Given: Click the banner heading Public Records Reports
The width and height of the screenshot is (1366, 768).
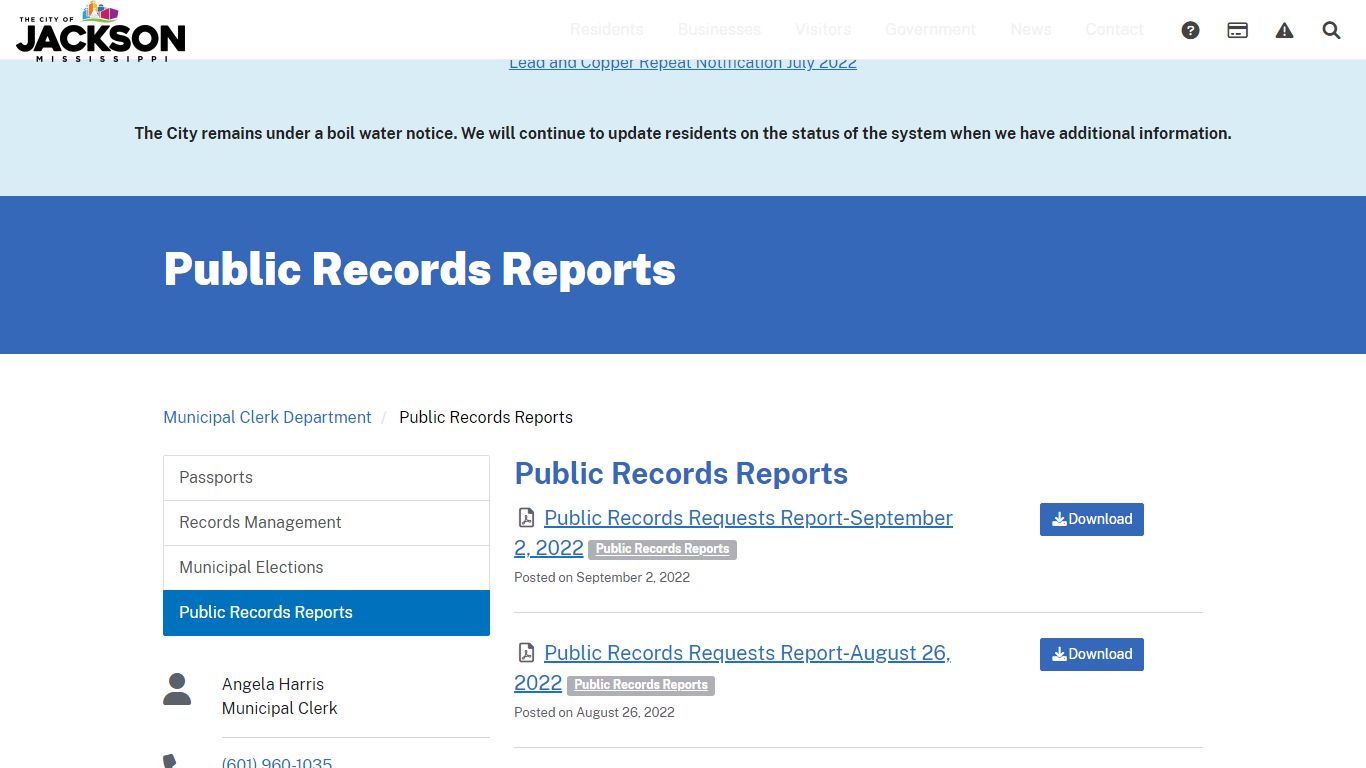Looking at the screenshot, I should click(x=420, y=269).
